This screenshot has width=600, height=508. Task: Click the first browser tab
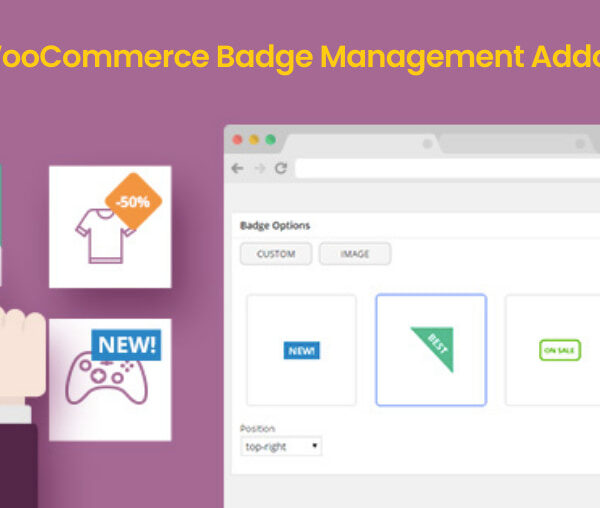point(362,144)
